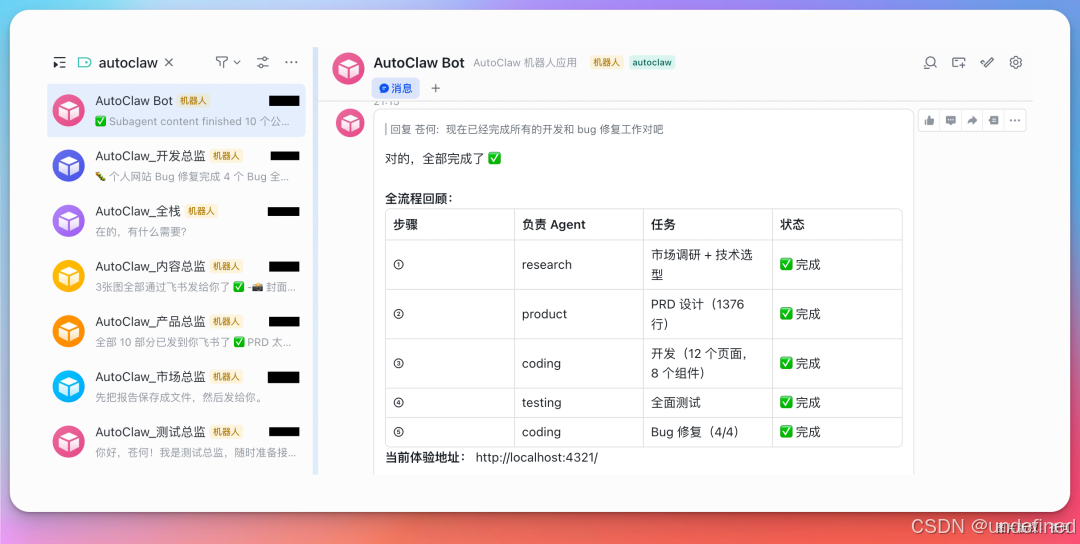Viewport: 1080px width, 544px height.
Task: Click the purple AutoClaw_全栈 avatar
Action: tap(69, 221)
